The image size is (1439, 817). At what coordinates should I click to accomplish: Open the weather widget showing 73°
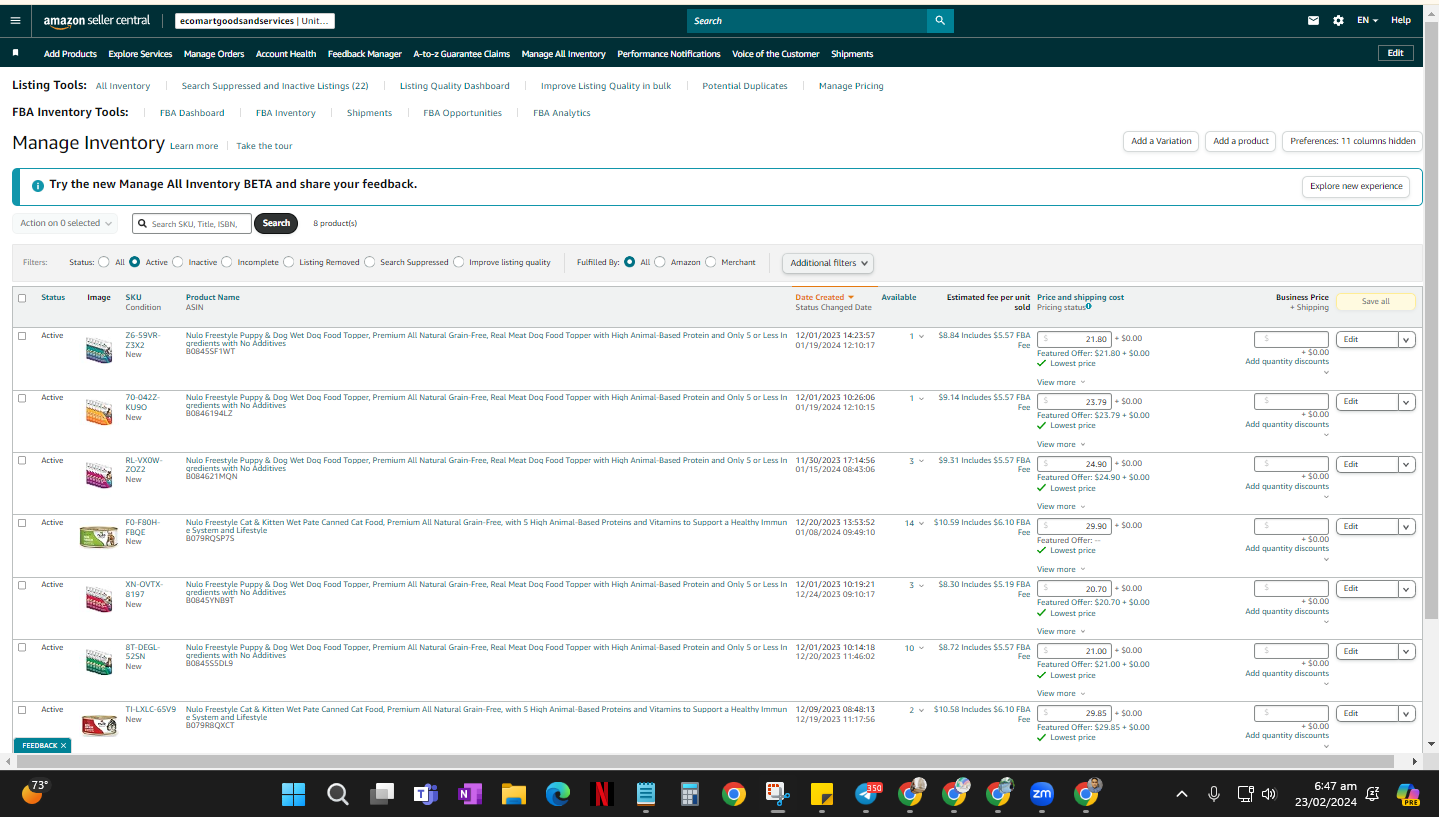tap(34, 792)
